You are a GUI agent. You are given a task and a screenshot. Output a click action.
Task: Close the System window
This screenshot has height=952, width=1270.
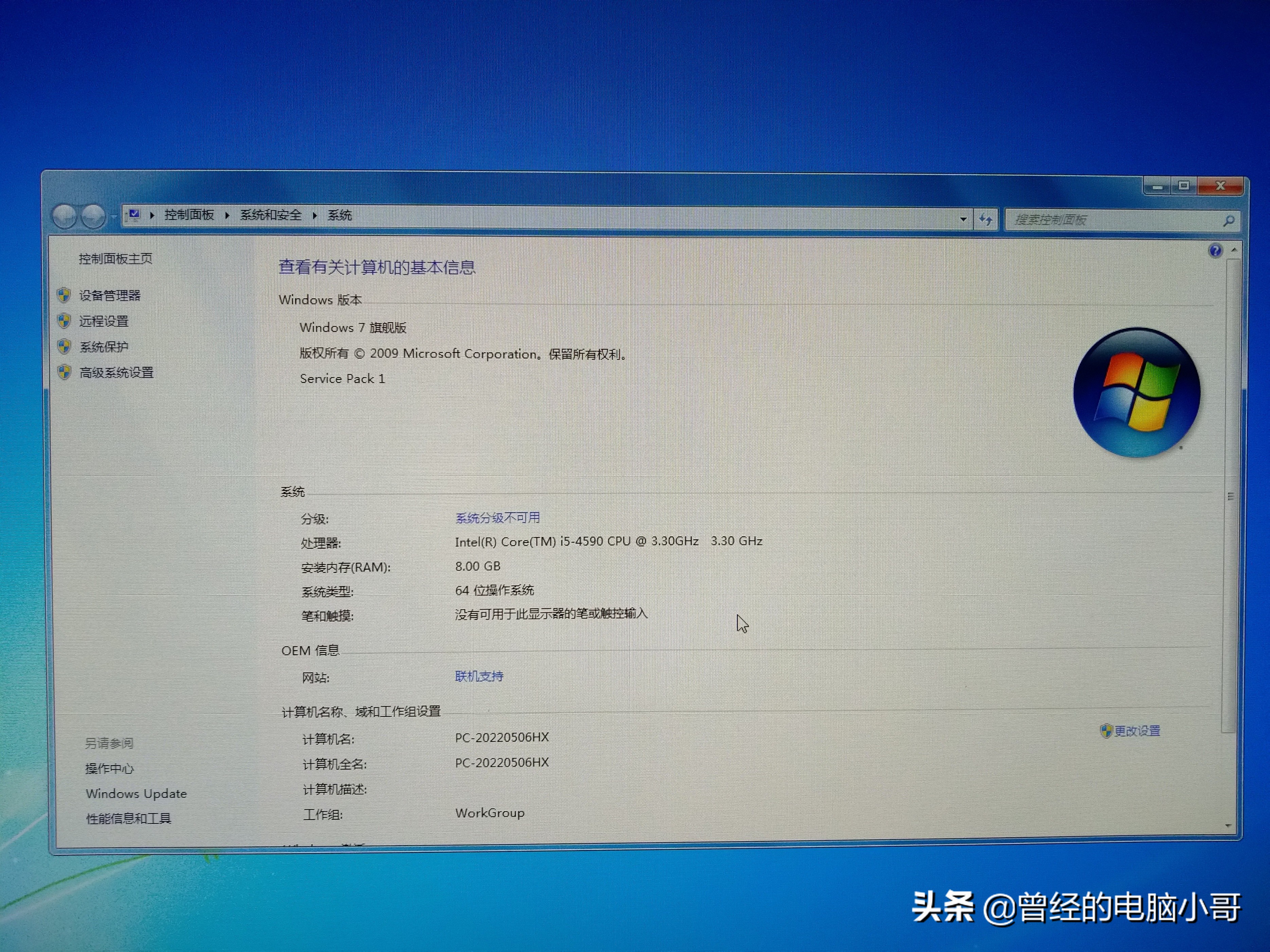tap(1221, 185)
